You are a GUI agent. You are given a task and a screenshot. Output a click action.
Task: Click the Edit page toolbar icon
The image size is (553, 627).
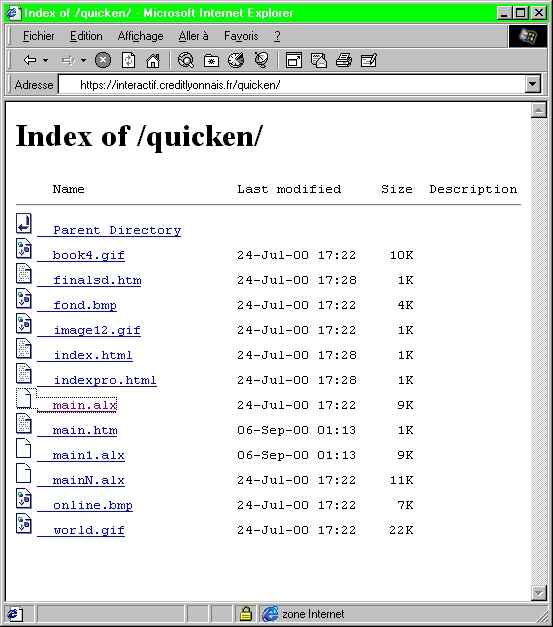click(369, 60)
